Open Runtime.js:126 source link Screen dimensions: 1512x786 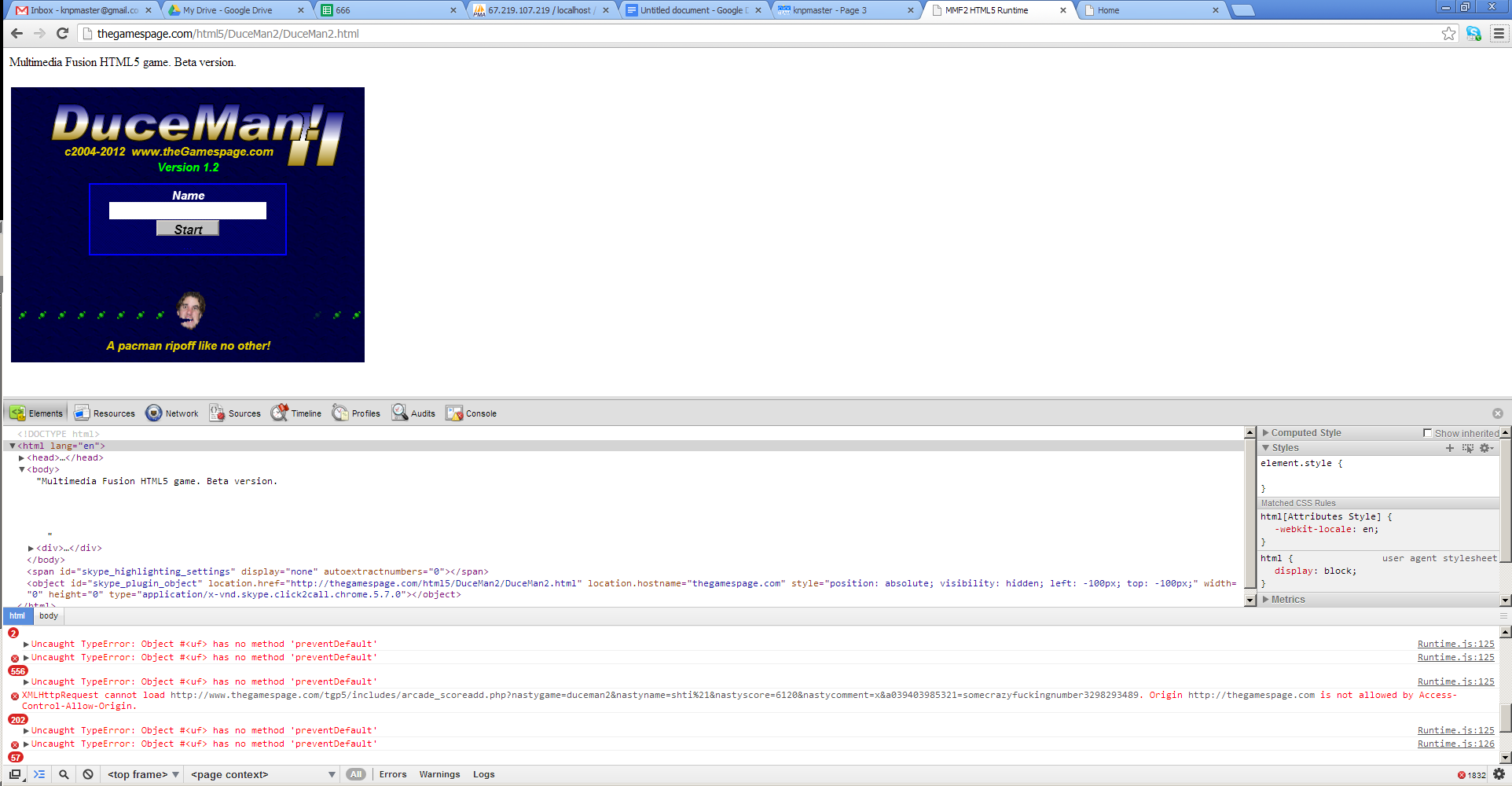click(1455, 744)
